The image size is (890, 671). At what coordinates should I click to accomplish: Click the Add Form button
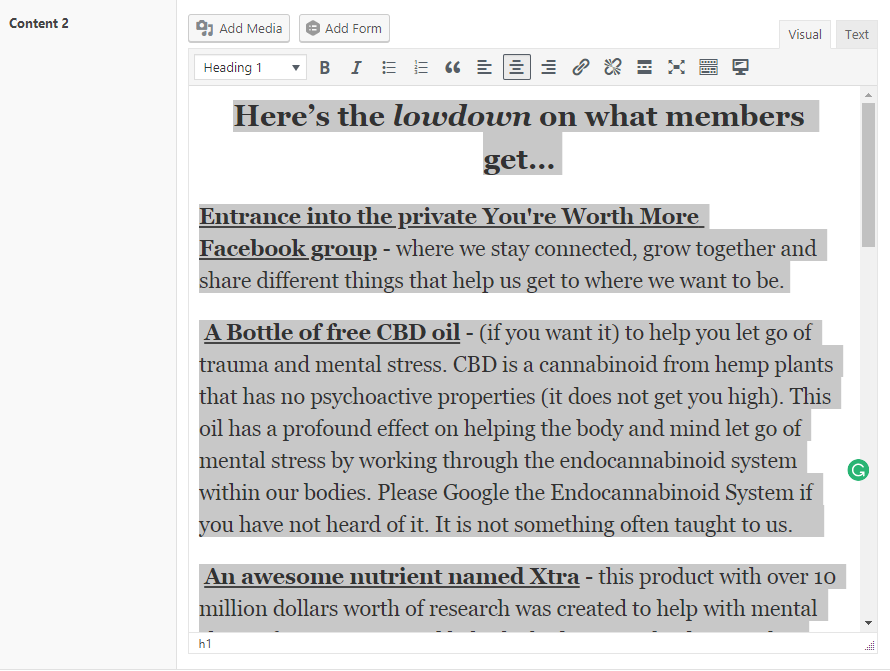pos(344,28)
